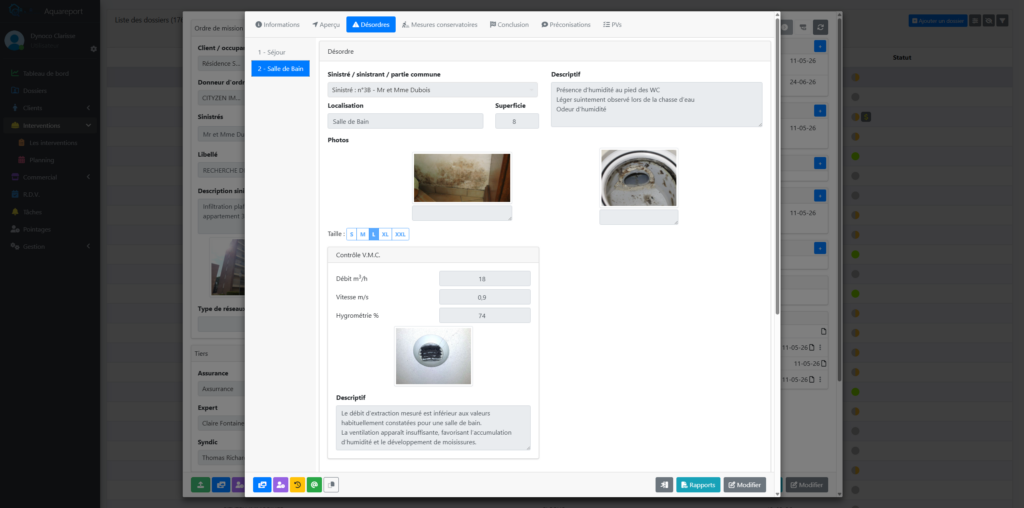Open the Conclusion tab

[509, 25]
